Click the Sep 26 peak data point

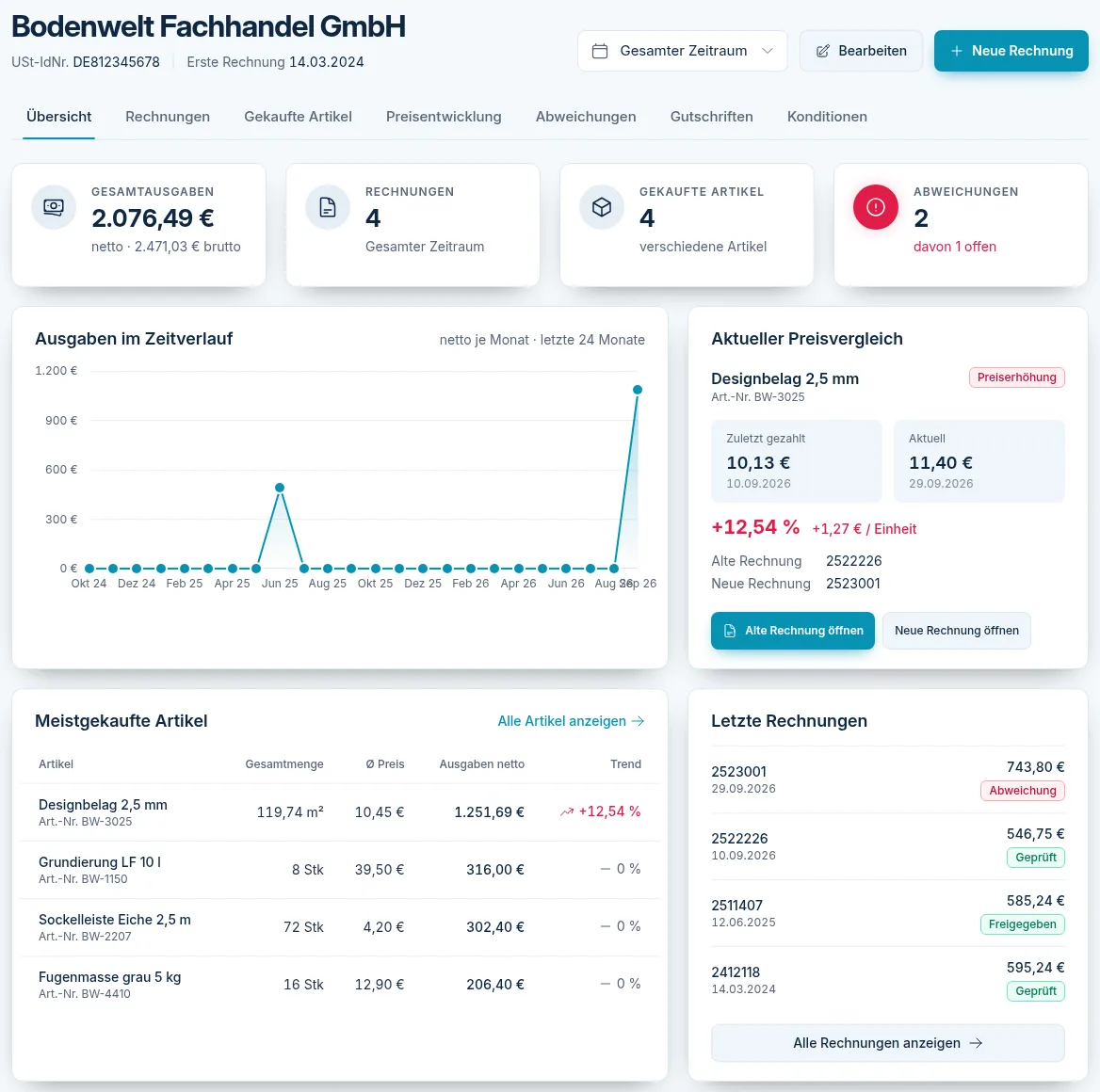638,390
